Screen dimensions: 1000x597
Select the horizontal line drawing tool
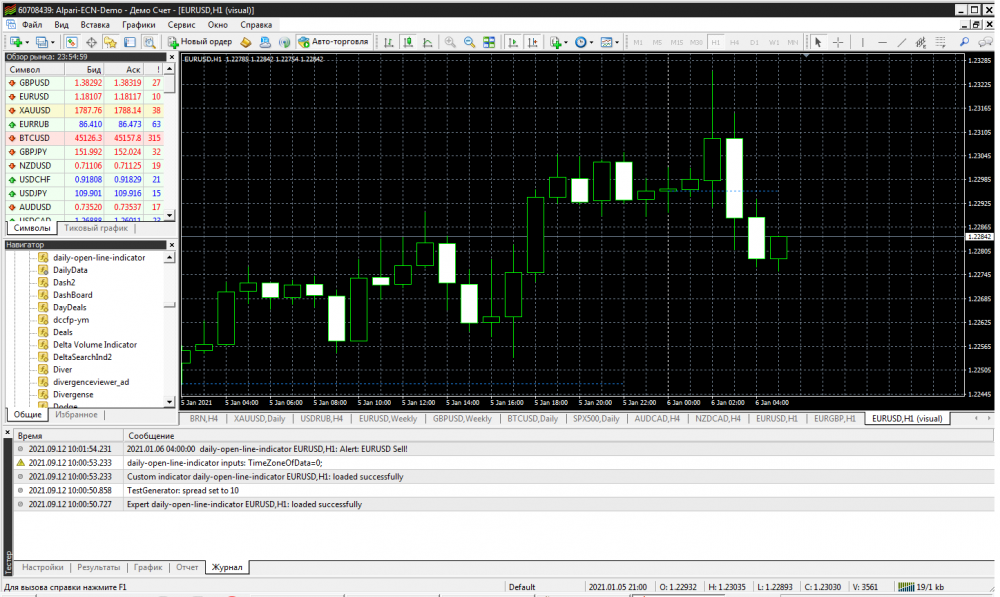pos(881,42)
